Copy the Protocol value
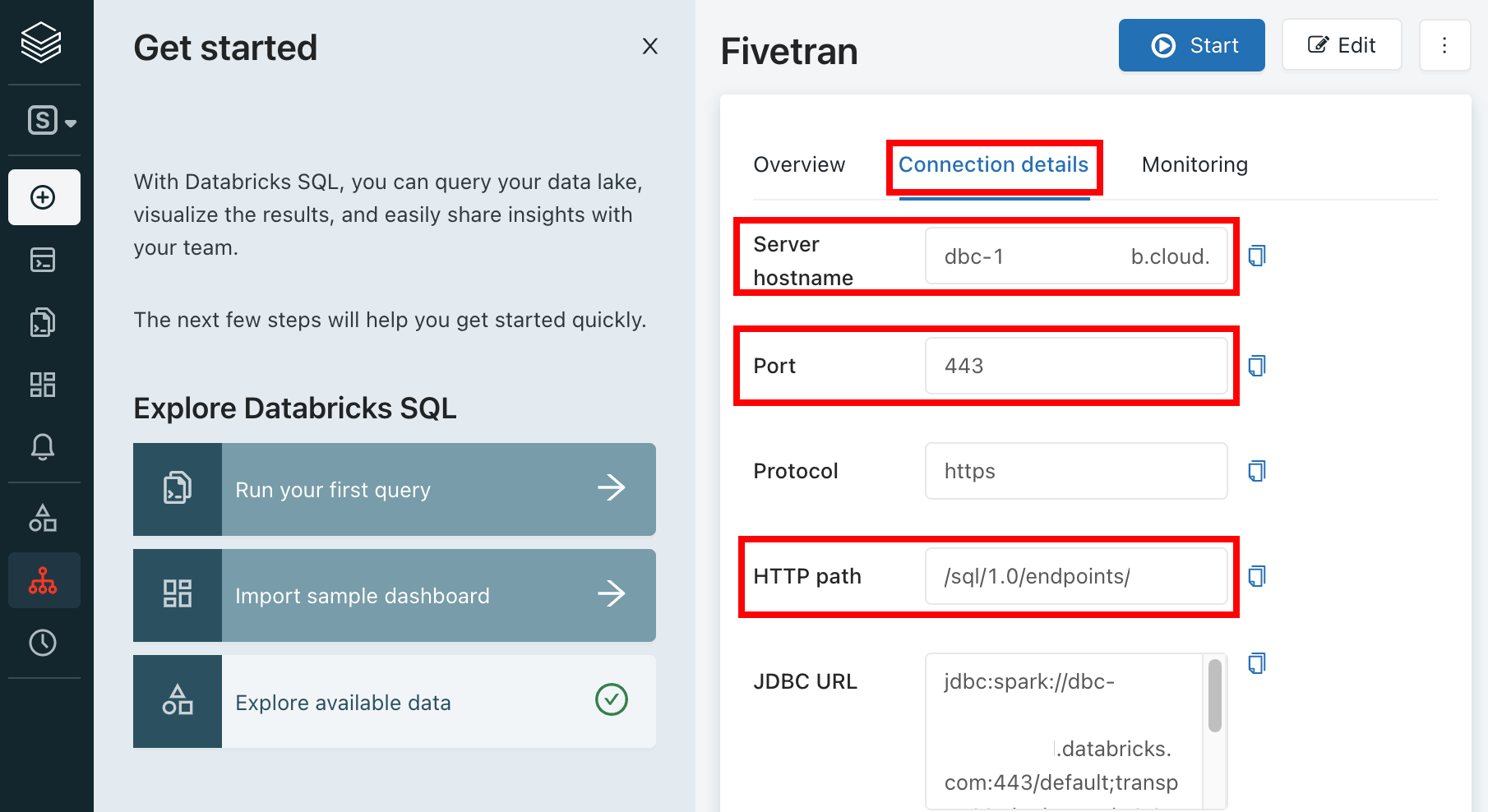The width and height of the screenshot is (1488, 812). point(1257,471)
